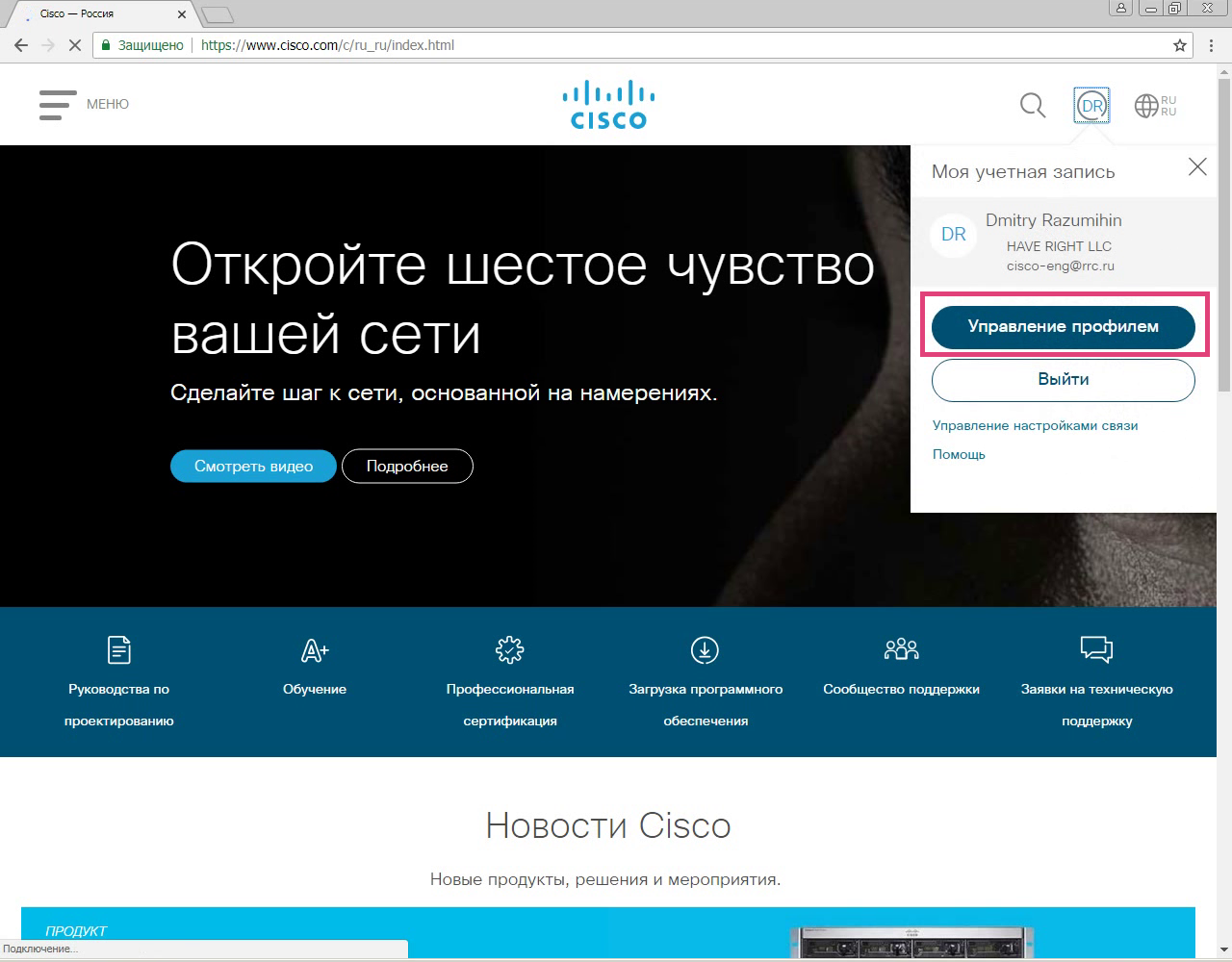Click the Сообщество поддержки people icon

pyautogui.click(x=902, y=650)
